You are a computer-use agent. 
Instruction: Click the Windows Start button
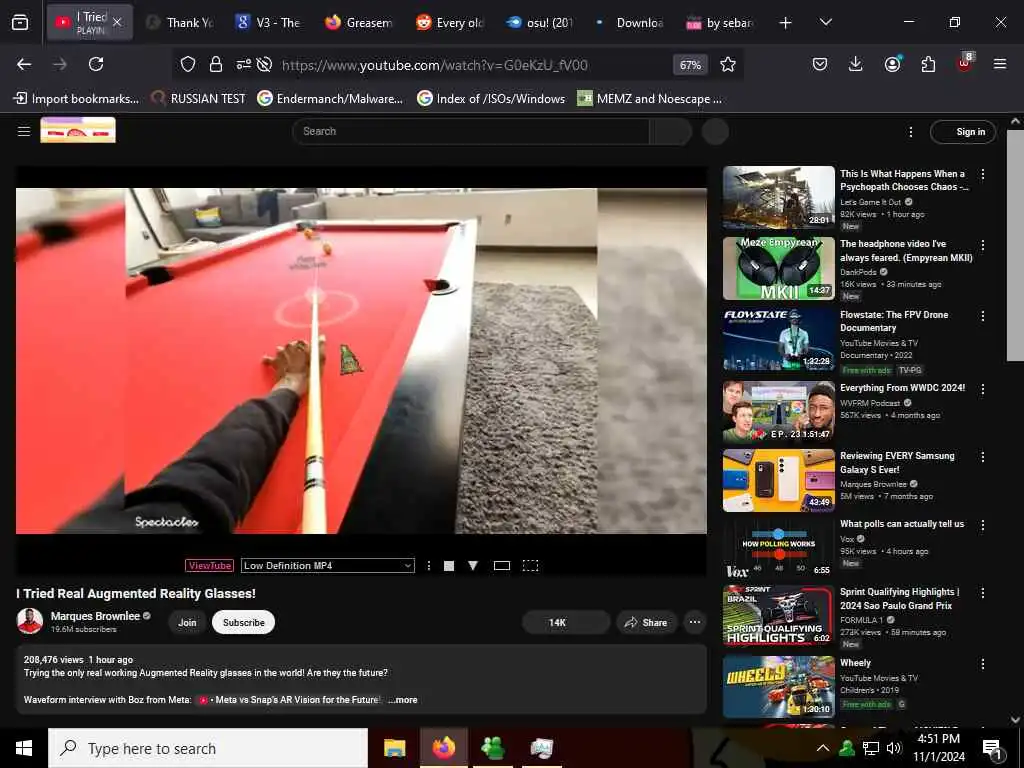24,748
